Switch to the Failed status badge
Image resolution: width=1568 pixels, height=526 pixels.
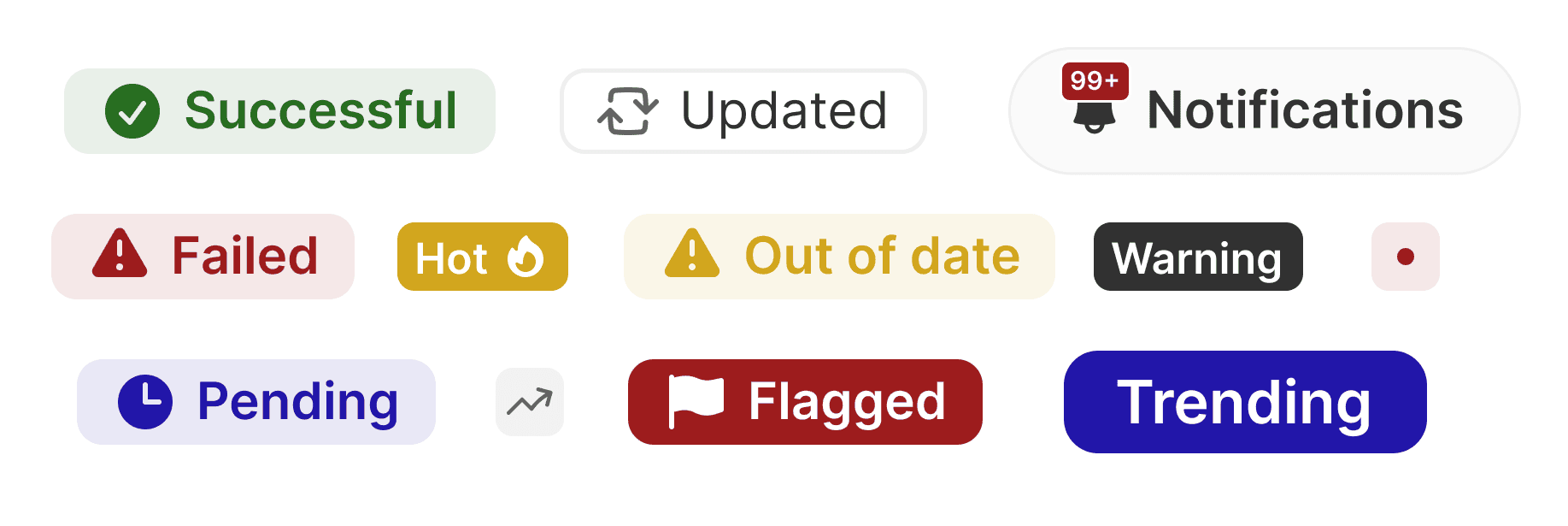pyautogui.click(x=203, y=256)
